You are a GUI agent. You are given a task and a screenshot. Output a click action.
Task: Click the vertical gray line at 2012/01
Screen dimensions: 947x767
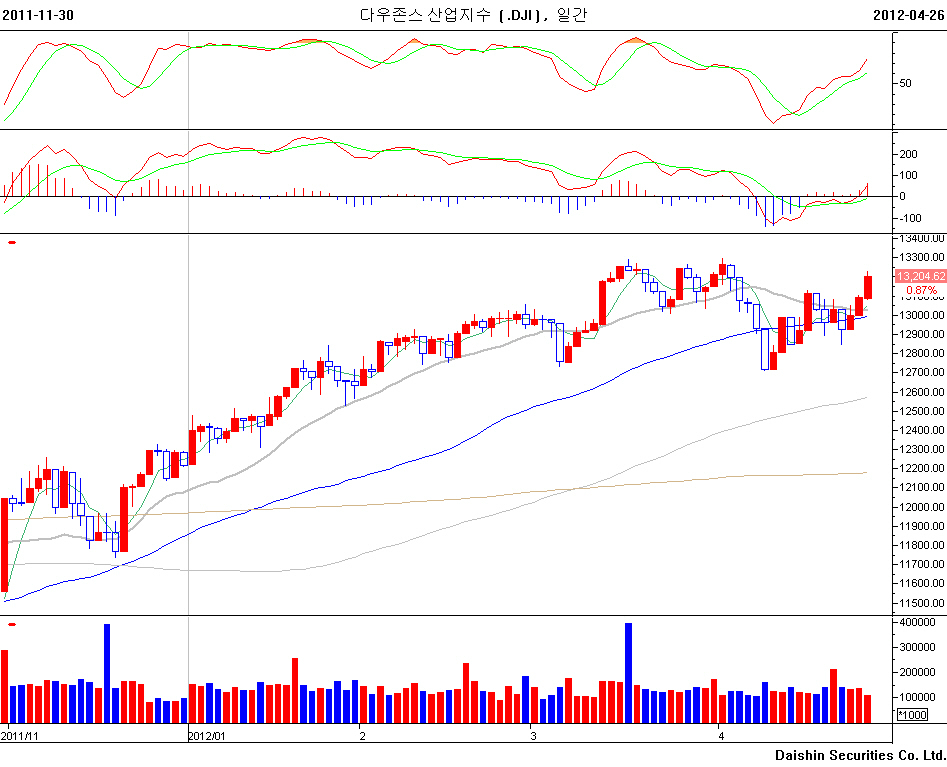(189, 400)
